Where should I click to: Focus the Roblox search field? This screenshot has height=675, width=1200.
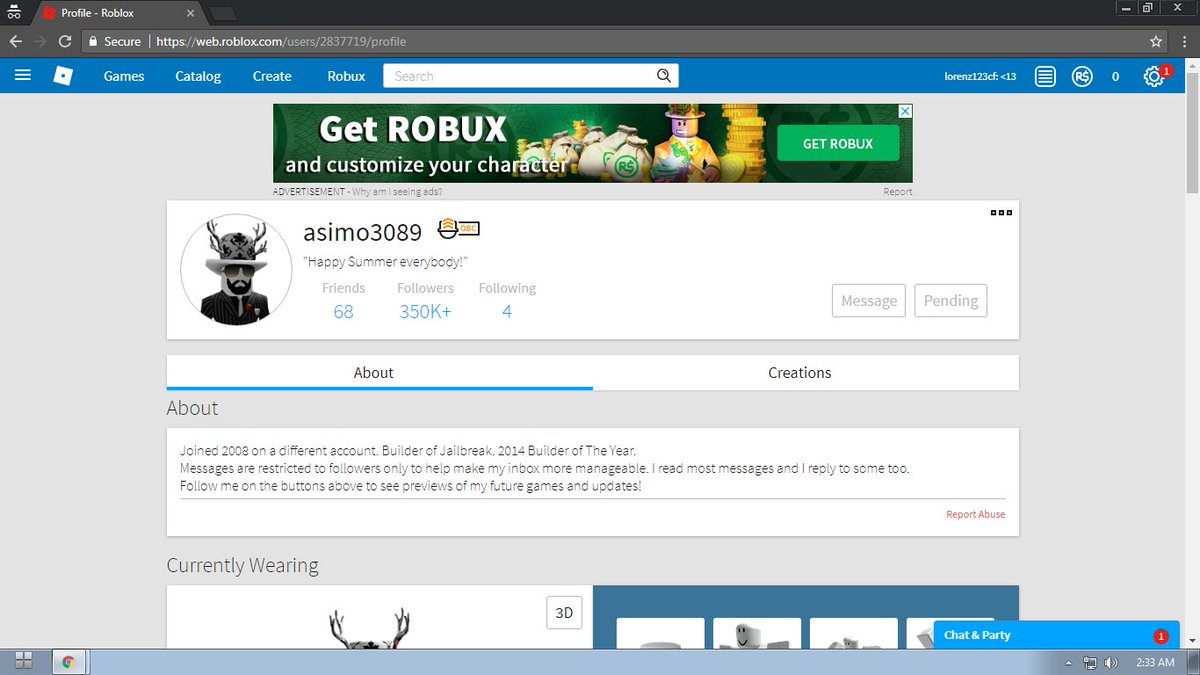pos(520,76)
